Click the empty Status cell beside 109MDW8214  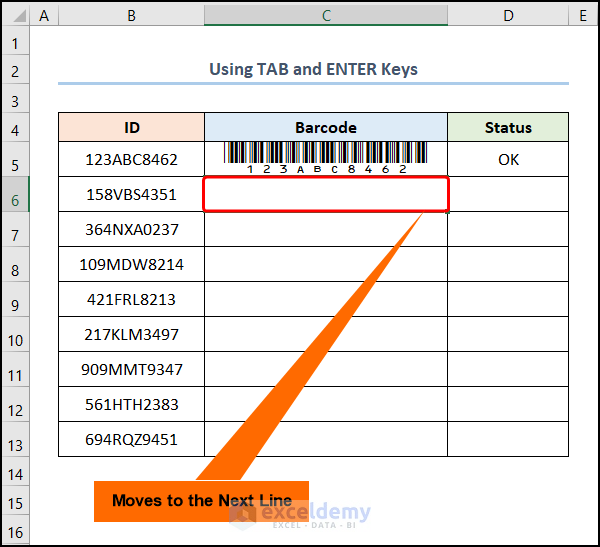508,264
